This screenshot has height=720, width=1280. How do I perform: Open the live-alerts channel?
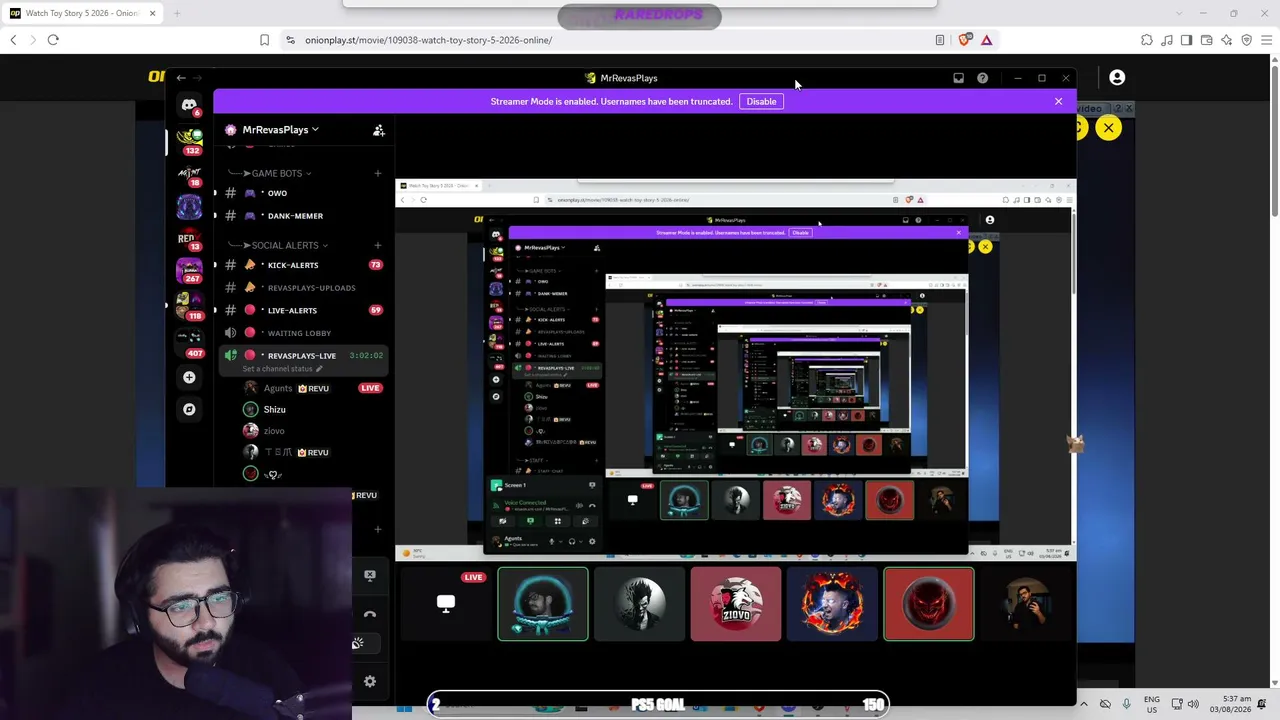point(300,310)
